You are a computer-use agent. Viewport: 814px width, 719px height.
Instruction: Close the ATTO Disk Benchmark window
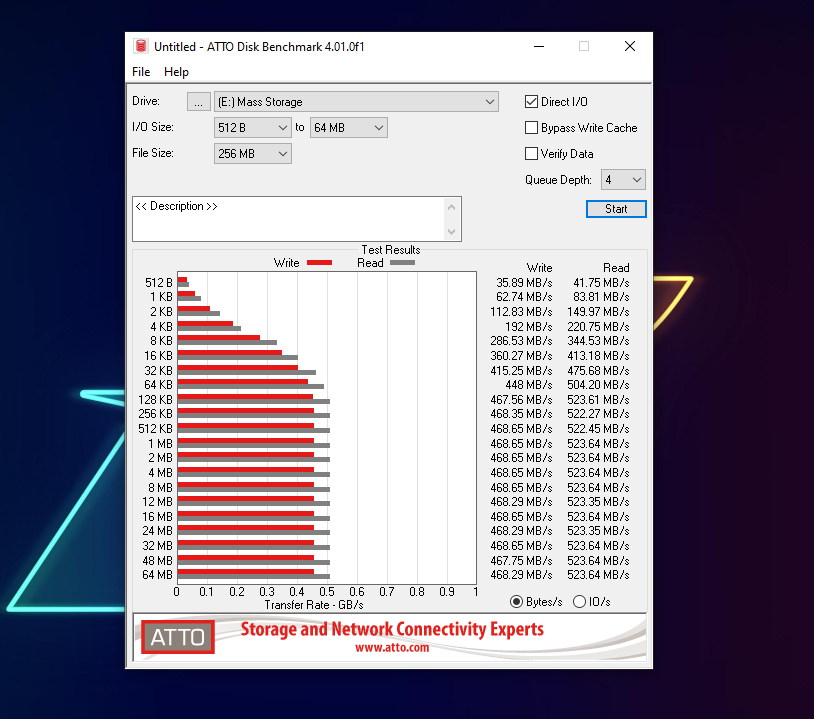[x=630, y=46]
